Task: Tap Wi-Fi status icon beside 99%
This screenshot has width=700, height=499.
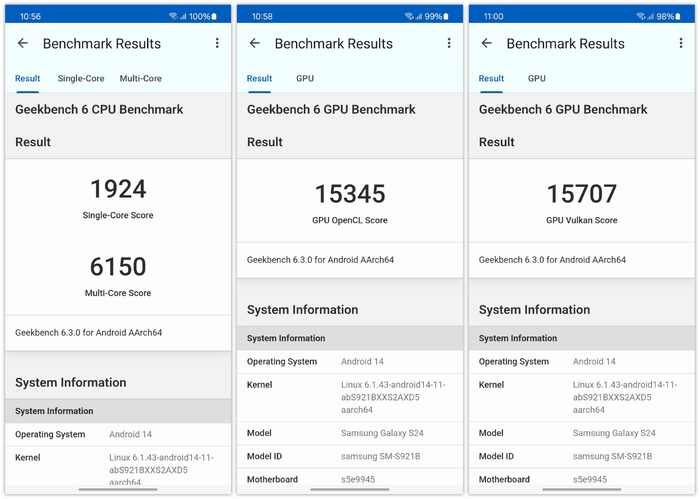Action: (409, 17)
